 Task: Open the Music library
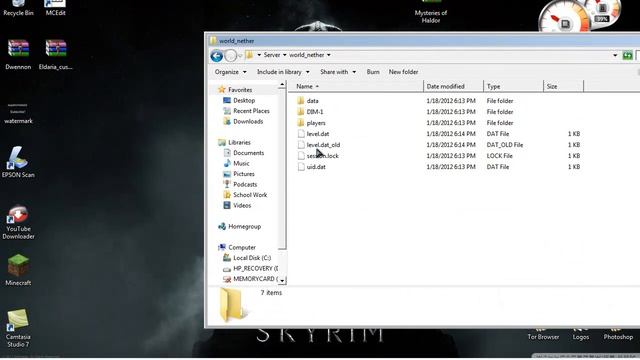(x=236, y=163)
